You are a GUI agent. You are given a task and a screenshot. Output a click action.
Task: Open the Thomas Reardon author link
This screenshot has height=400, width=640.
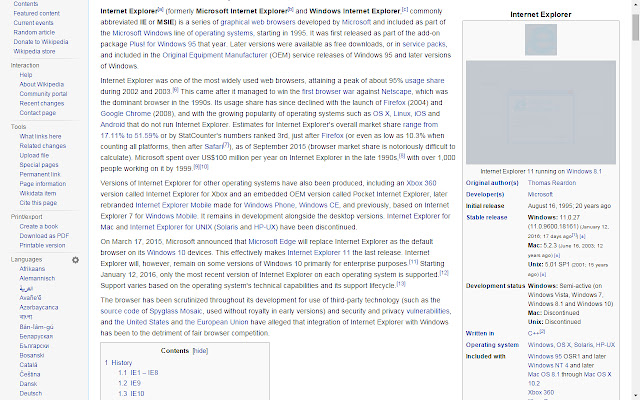tap(551, 183)
